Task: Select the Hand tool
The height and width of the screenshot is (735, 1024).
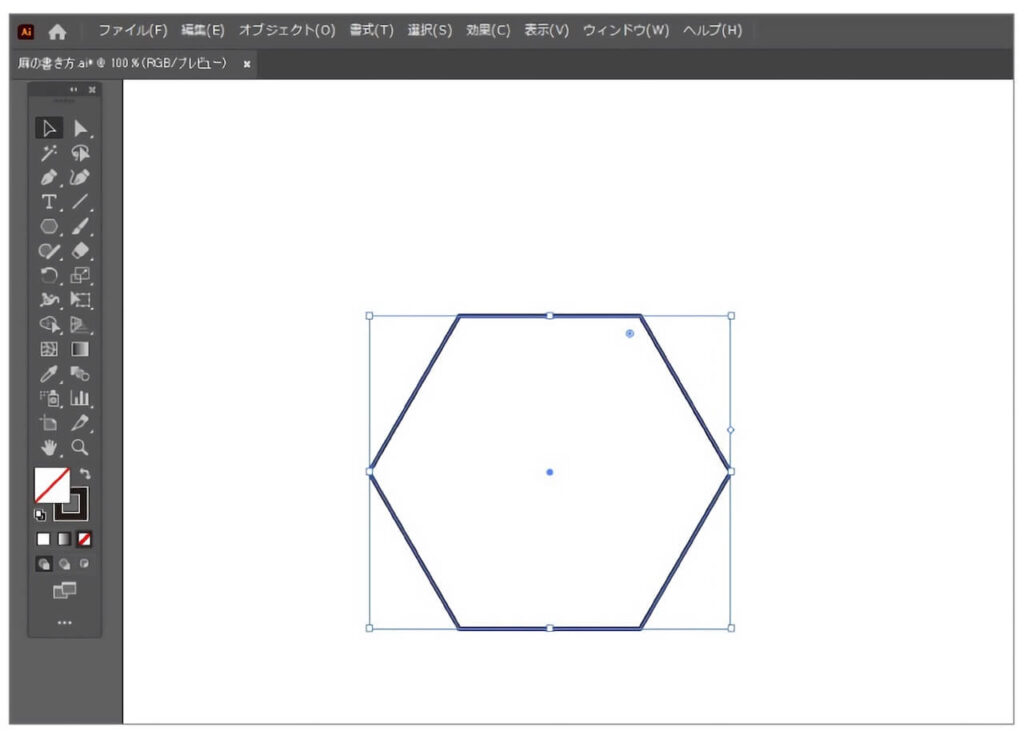Action: pyautogui.click(x=49, y=448)
